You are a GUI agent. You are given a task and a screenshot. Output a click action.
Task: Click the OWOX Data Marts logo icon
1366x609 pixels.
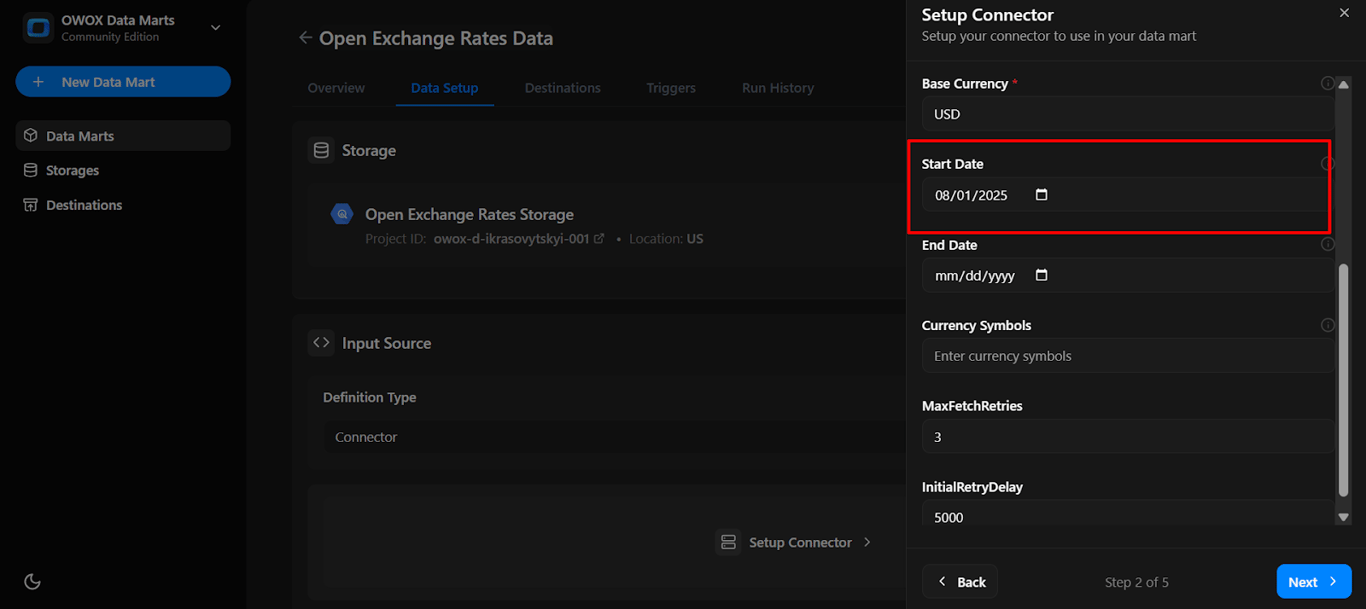point(38,28)
